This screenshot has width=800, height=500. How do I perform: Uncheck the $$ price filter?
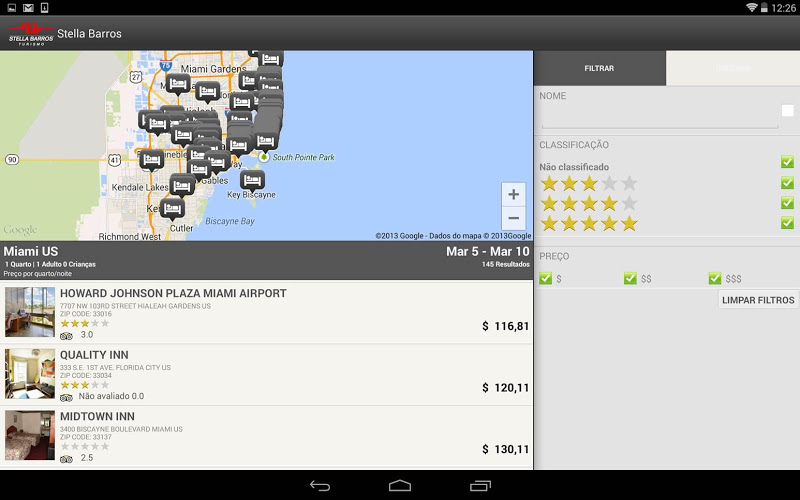[630, 278]
